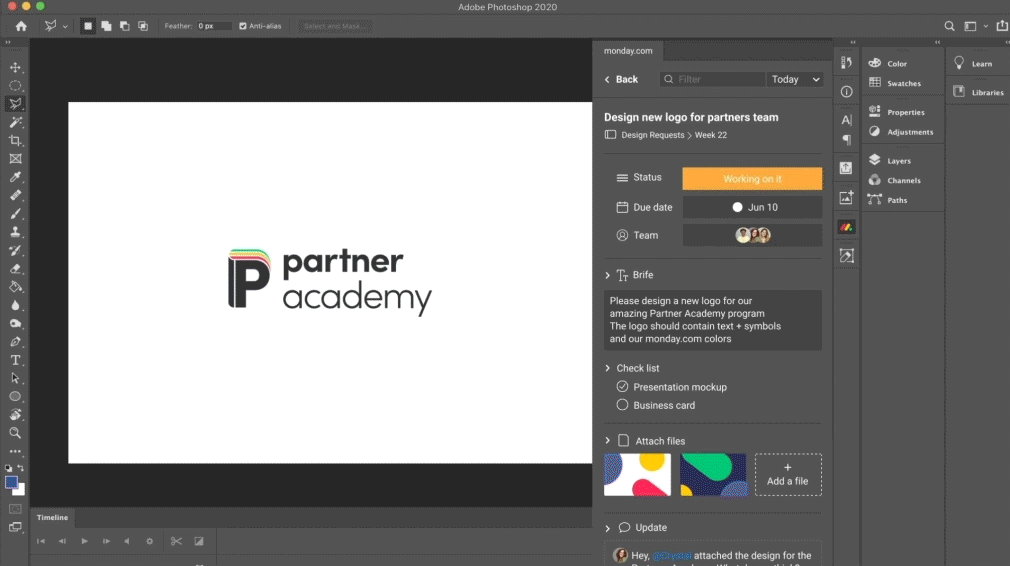
Task: Open the monday.com plugin panel icon
Action: (846, 227)
